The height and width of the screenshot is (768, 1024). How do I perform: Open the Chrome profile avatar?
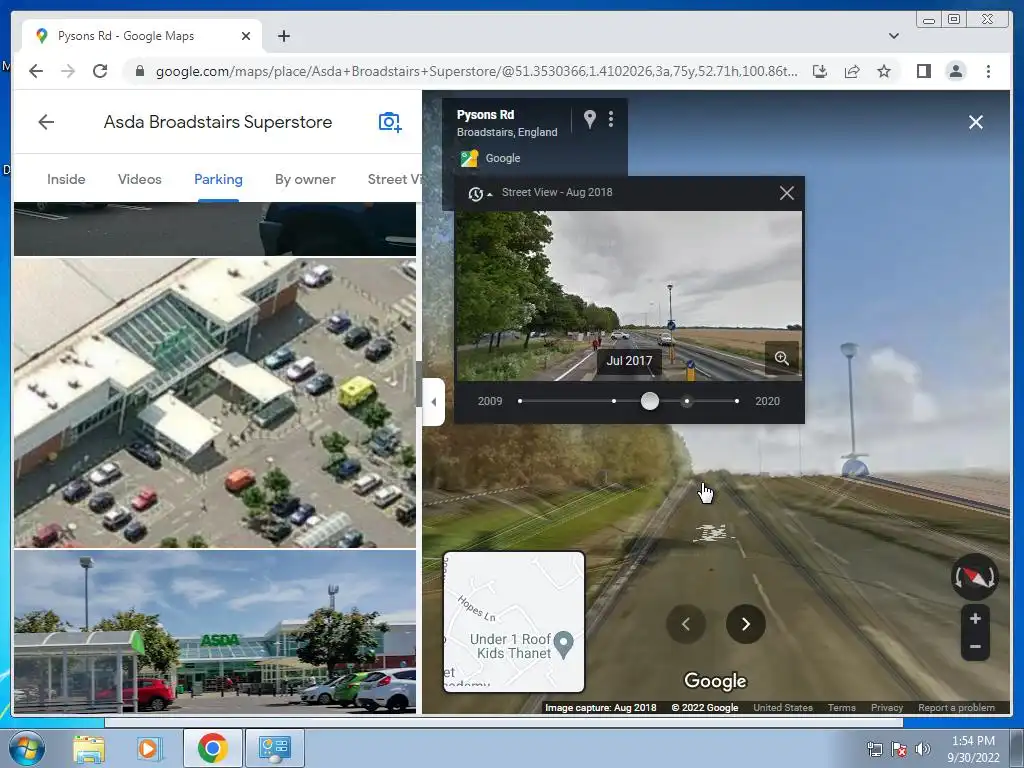coord(955,71)
